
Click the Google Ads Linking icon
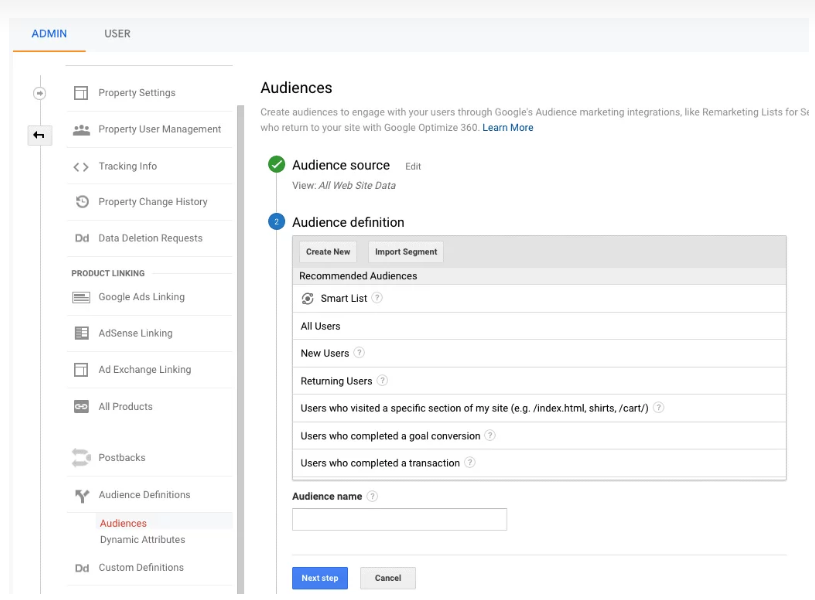(81, 297)
